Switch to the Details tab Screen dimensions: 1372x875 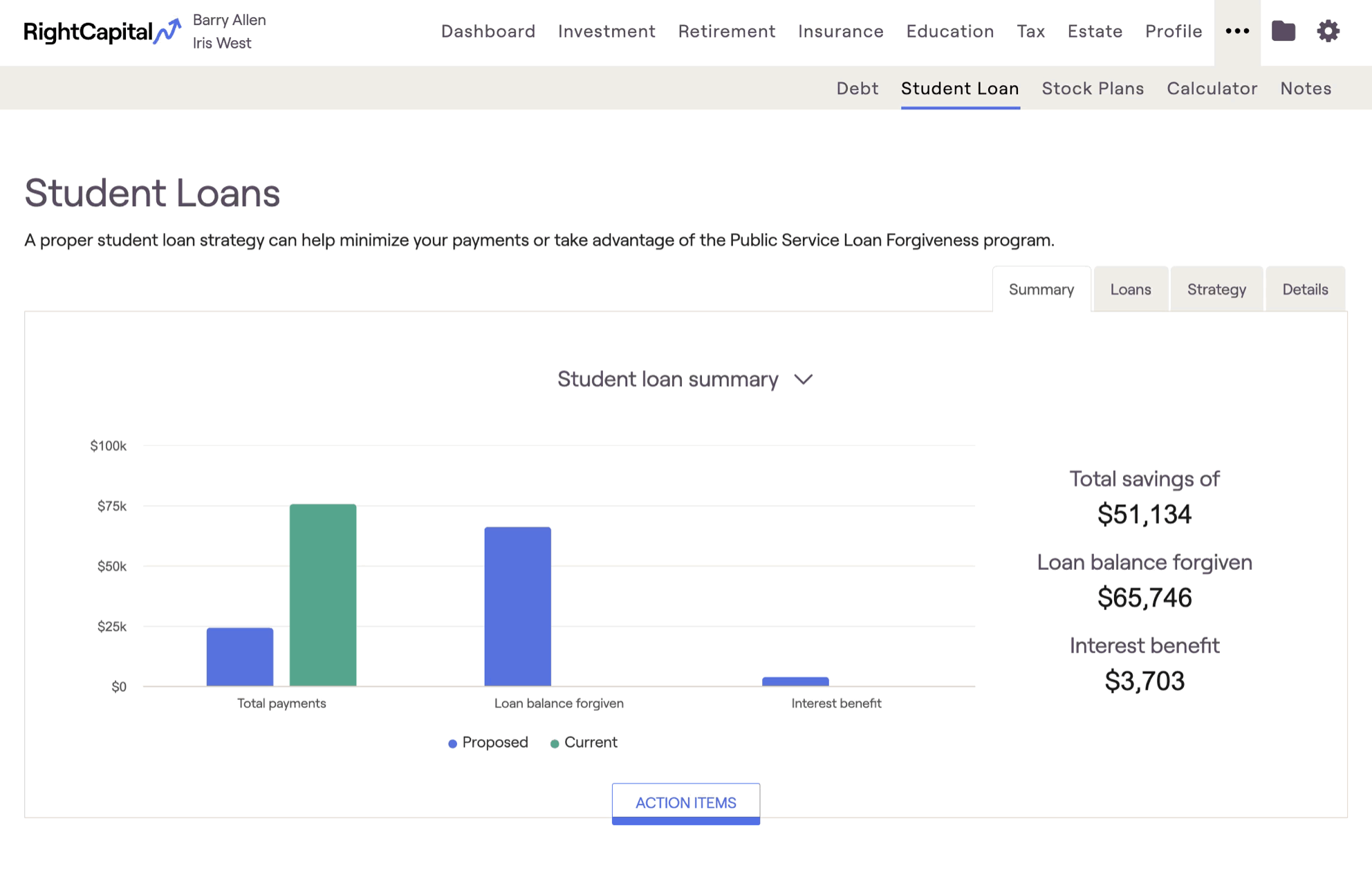pos(1305,289)
